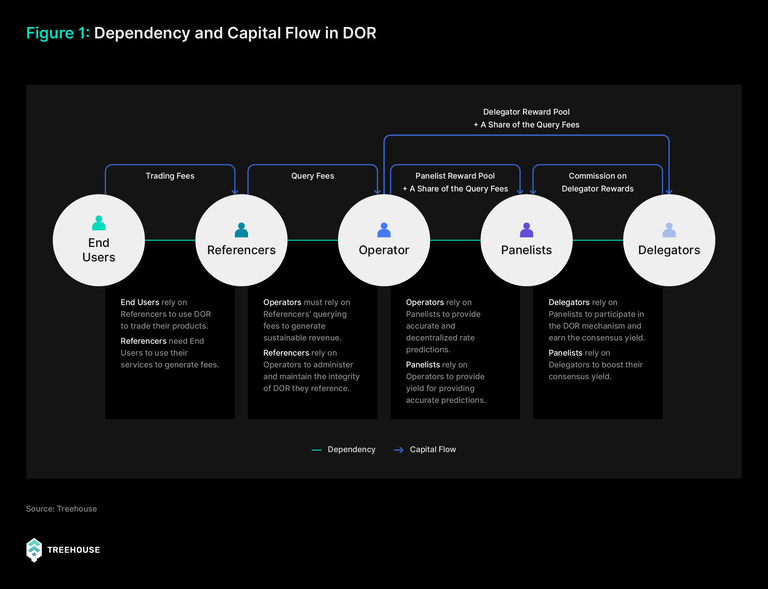Click the light-blue Delegators person icon
Image resolution: width=768 pixels, height=589 pixels.
point(669,230)
